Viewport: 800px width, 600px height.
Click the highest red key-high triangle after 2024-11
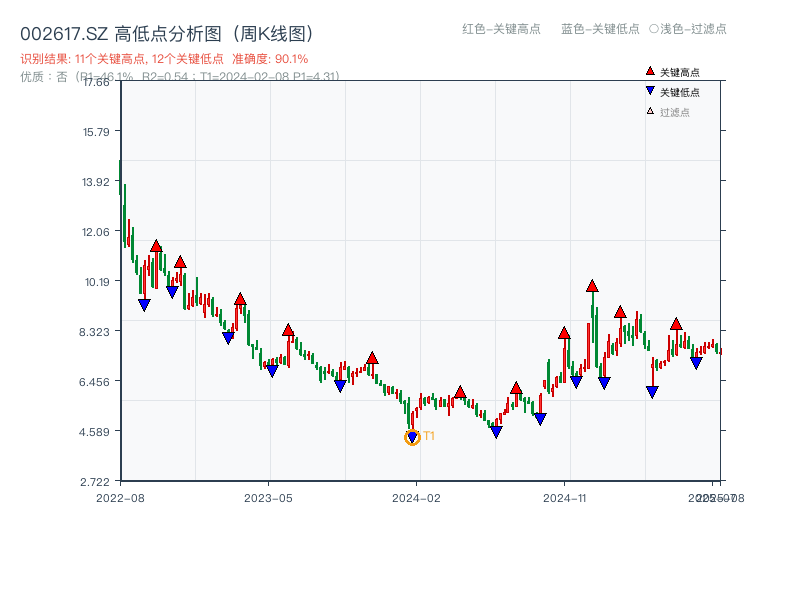592,286
